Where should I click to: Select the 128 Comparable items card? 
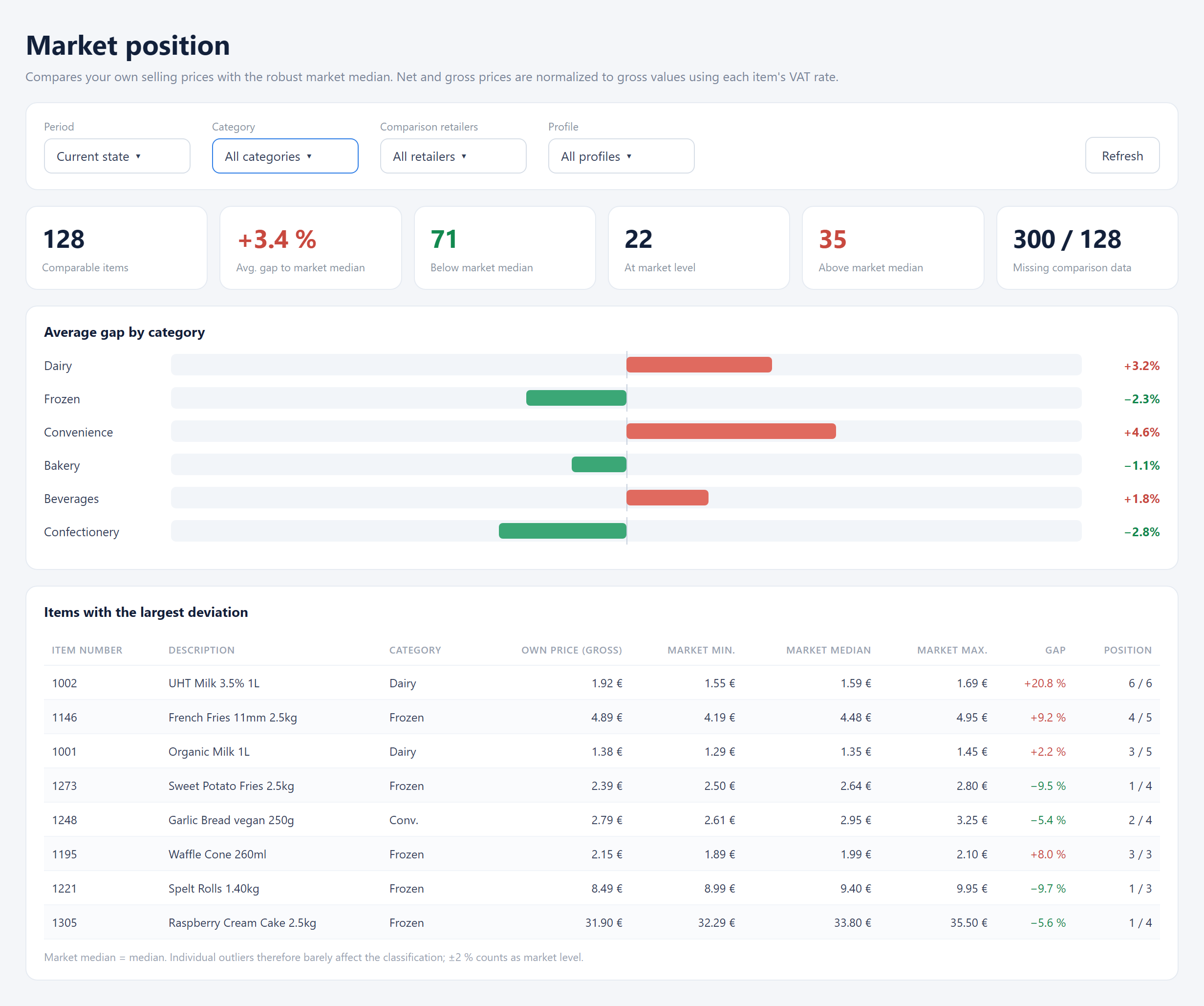[116, 248]
